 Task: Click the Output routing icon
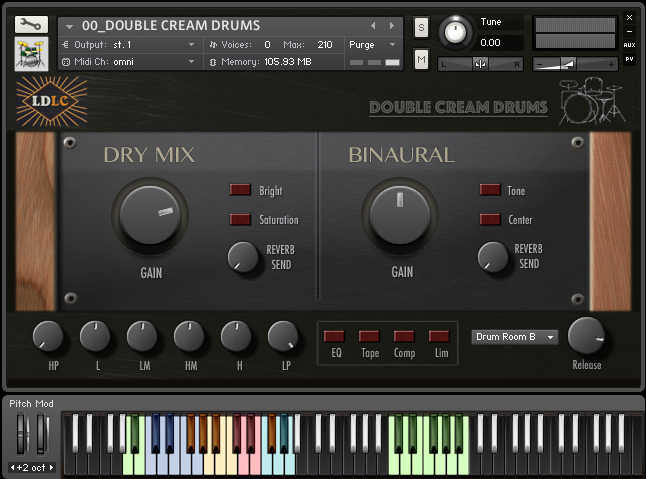[66, 44]
